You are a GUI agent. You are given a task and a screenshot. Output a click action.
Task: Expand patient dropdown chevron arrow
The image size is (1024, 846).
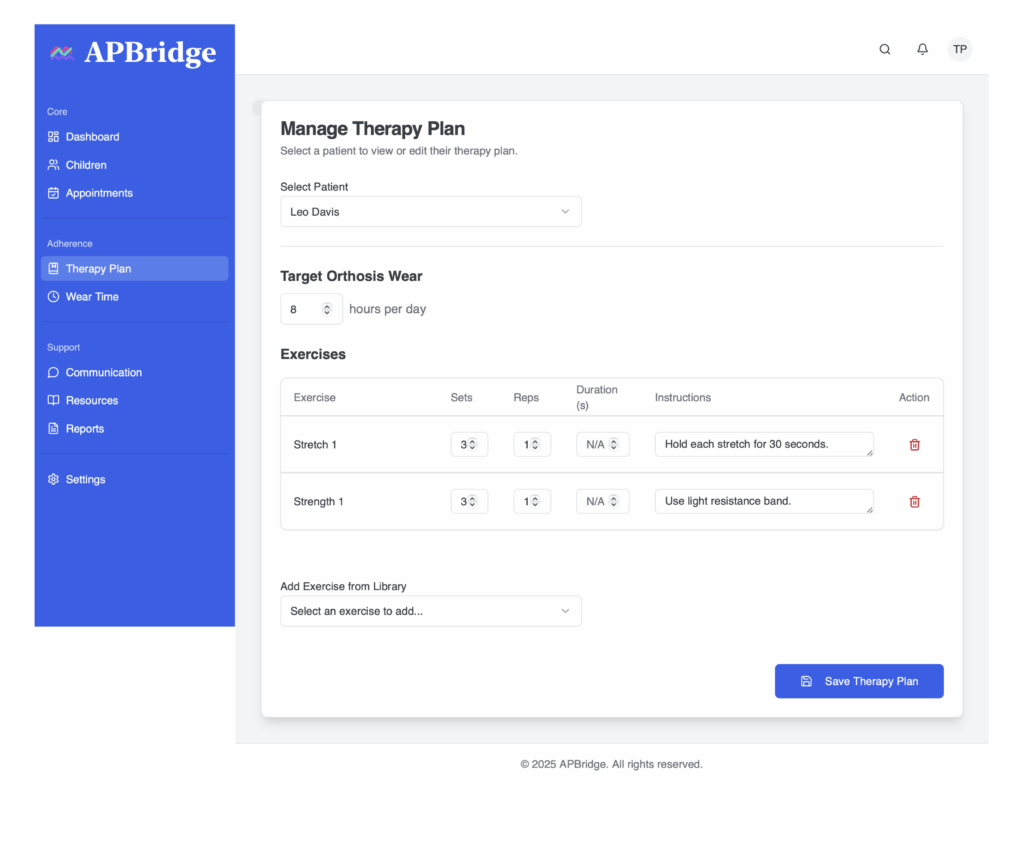pyautogui.click(x=565, y=212)
